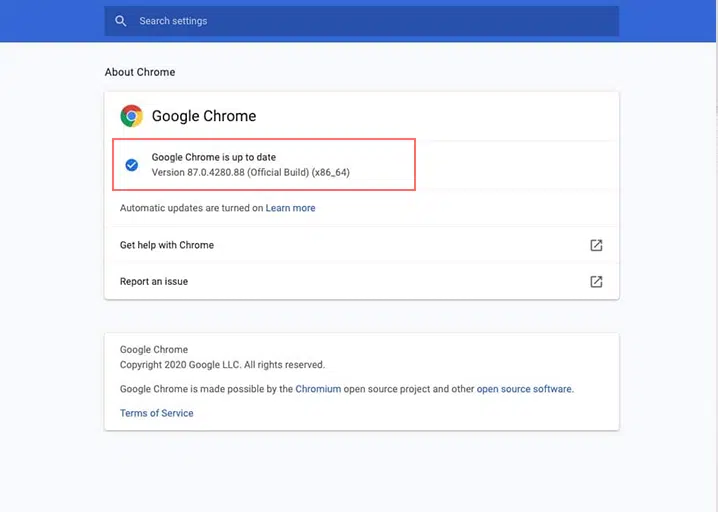Click external link icon beside Report an issue
The width and height of the screenshot is (718, 512).
point(596,282)
